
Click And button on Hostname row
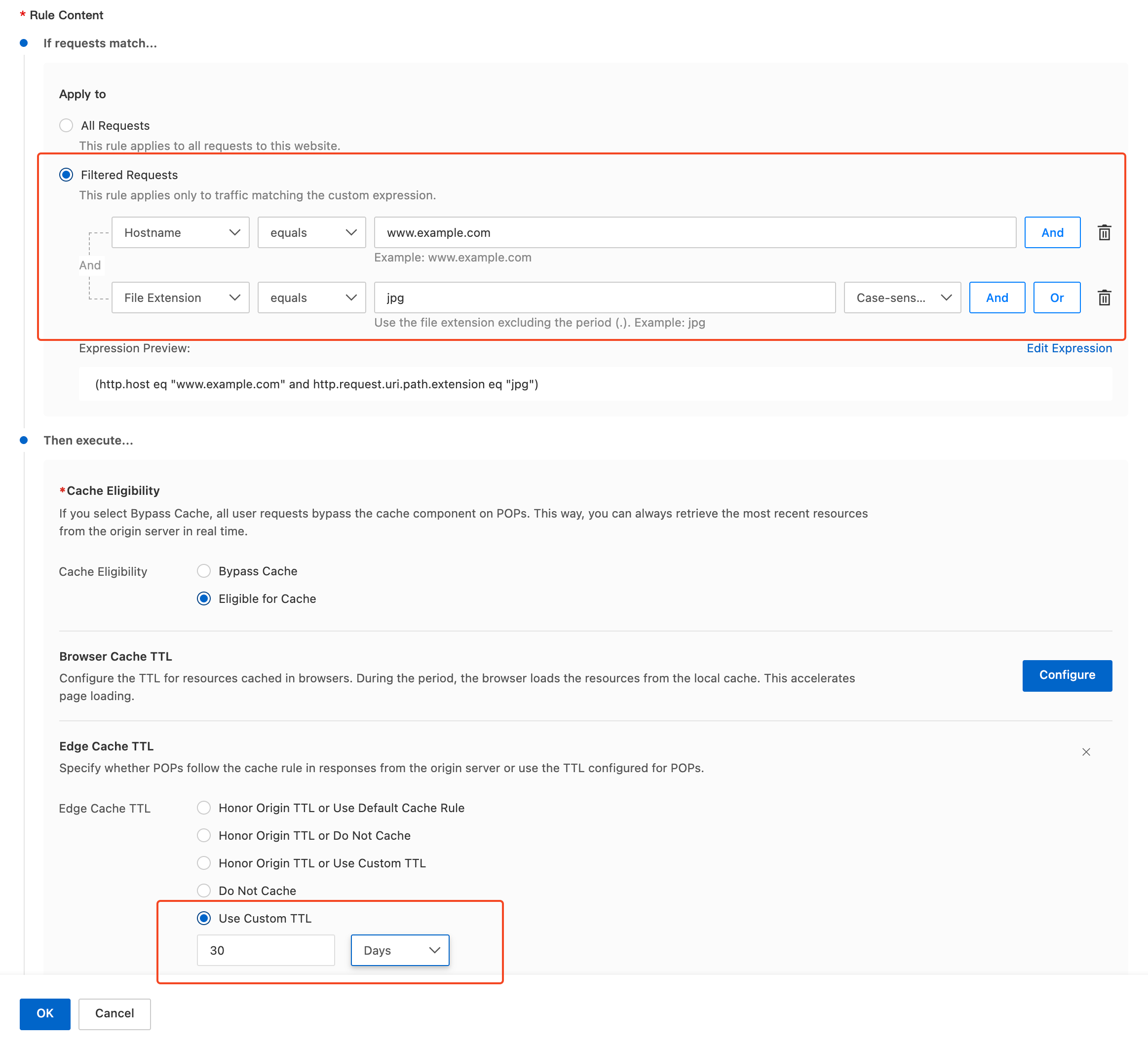[1052, 232]
